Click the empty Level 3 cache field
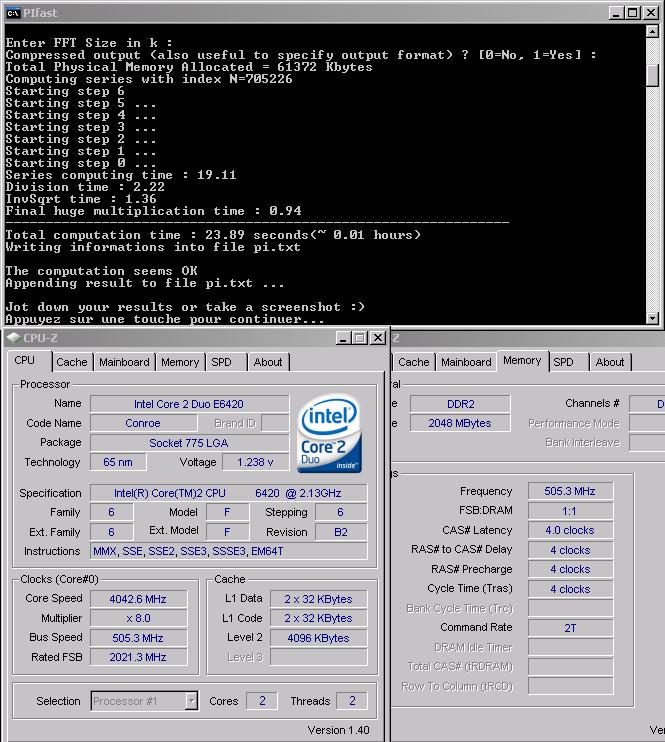 (x=318, y=657)
